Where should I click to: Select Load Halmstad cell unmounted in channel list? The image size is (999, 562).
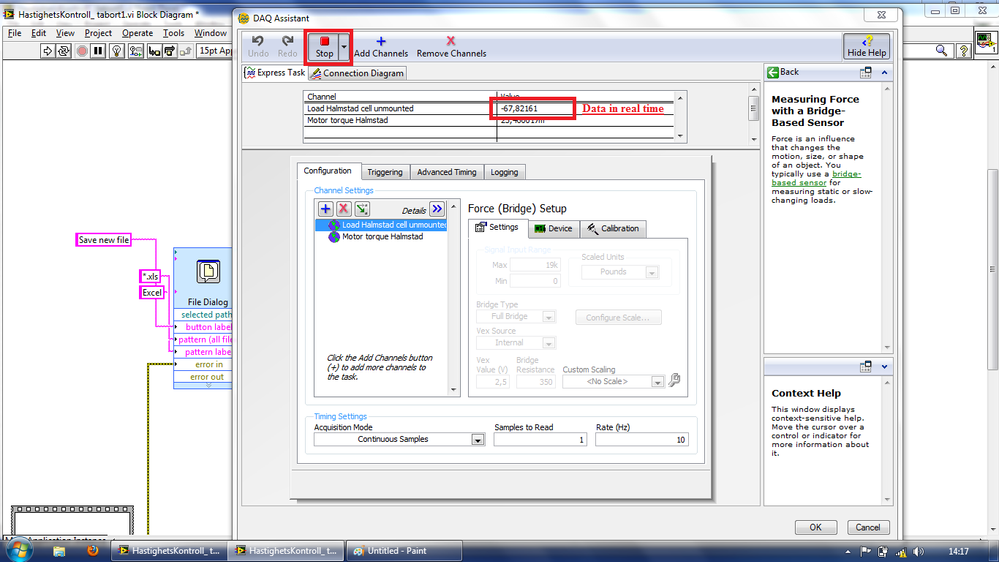tap(381, 225)
